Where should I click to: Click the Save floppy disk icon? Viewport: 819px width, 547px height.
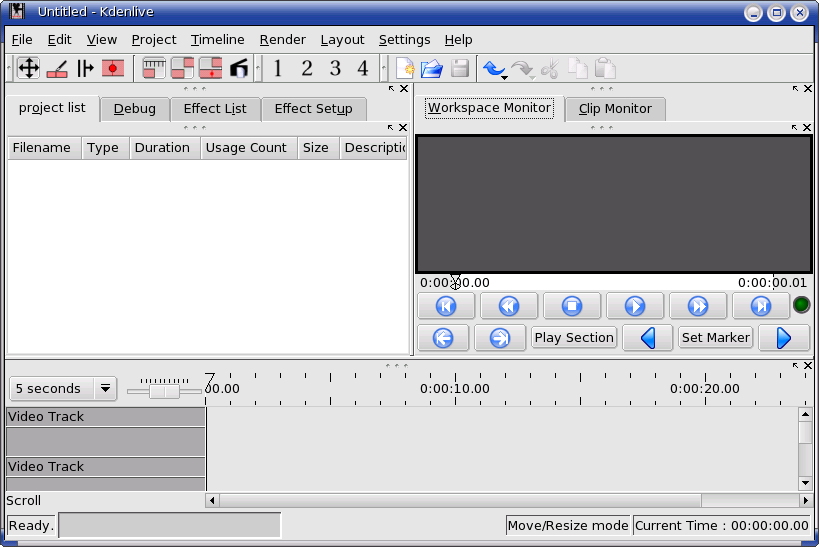tap(460, 68)
